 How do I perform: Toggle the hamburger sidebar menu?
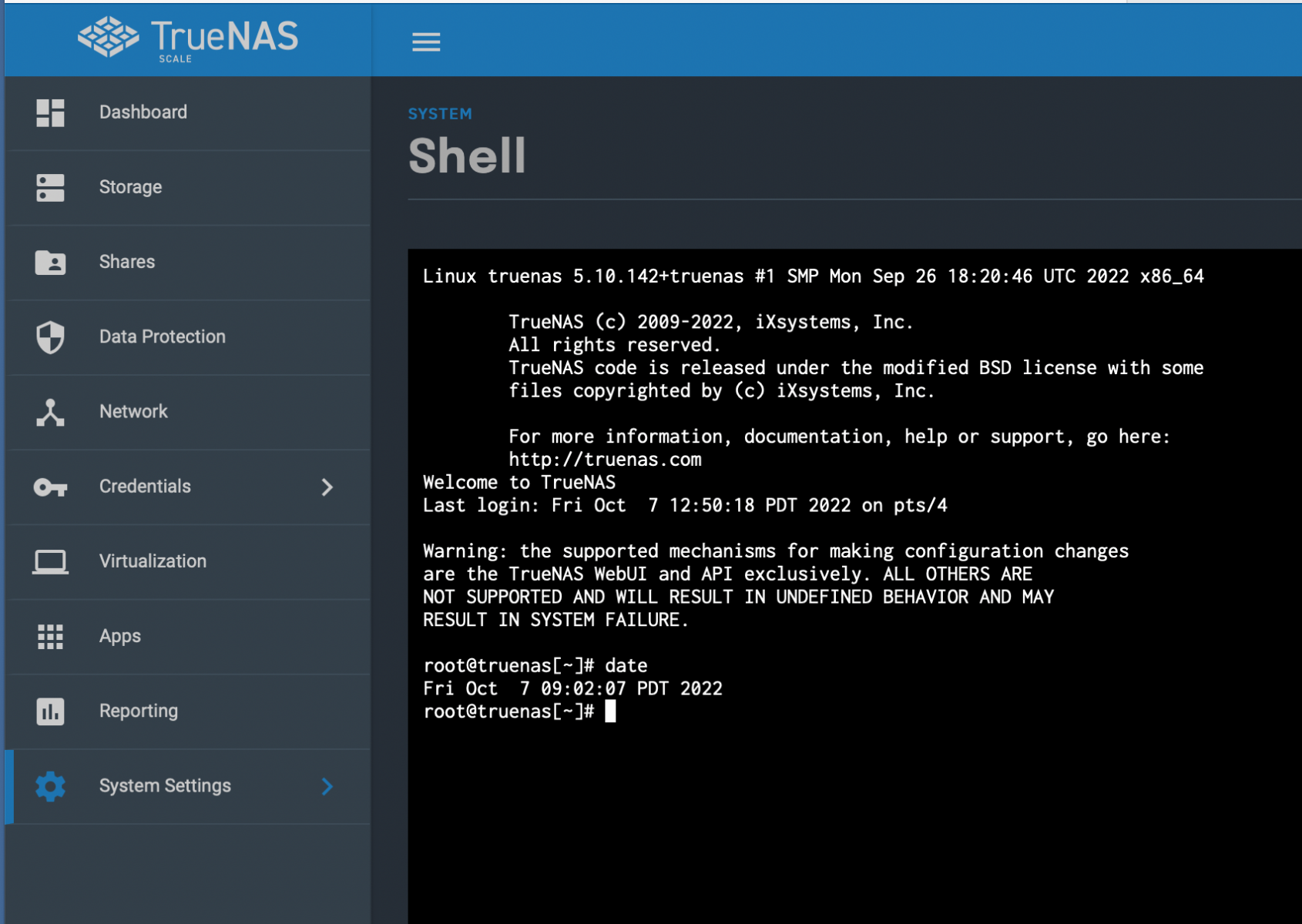426,42
